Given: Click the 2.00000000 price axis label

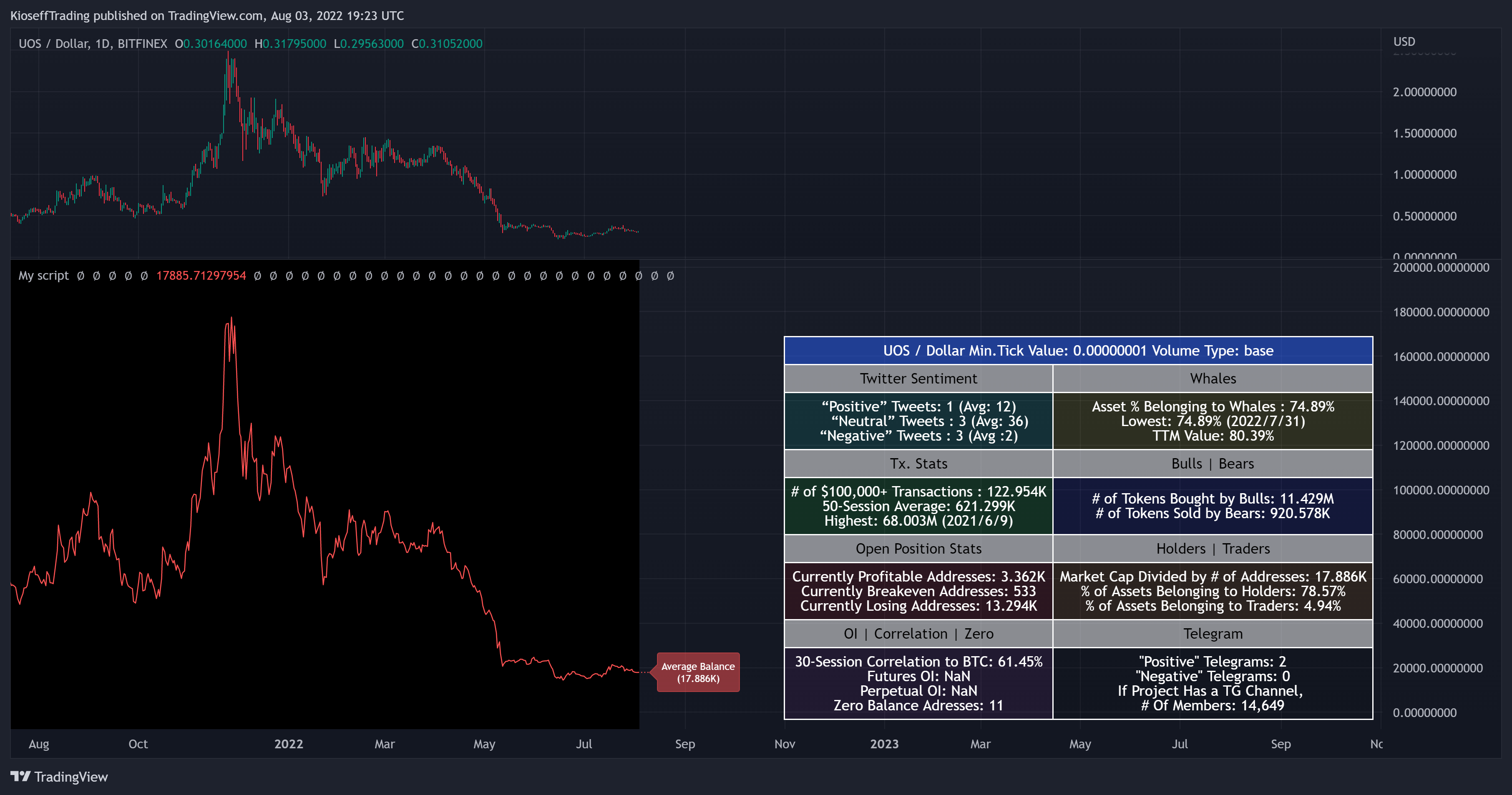Looking at the screenshot, I should pyautogui.click(x=1424, y=92).
